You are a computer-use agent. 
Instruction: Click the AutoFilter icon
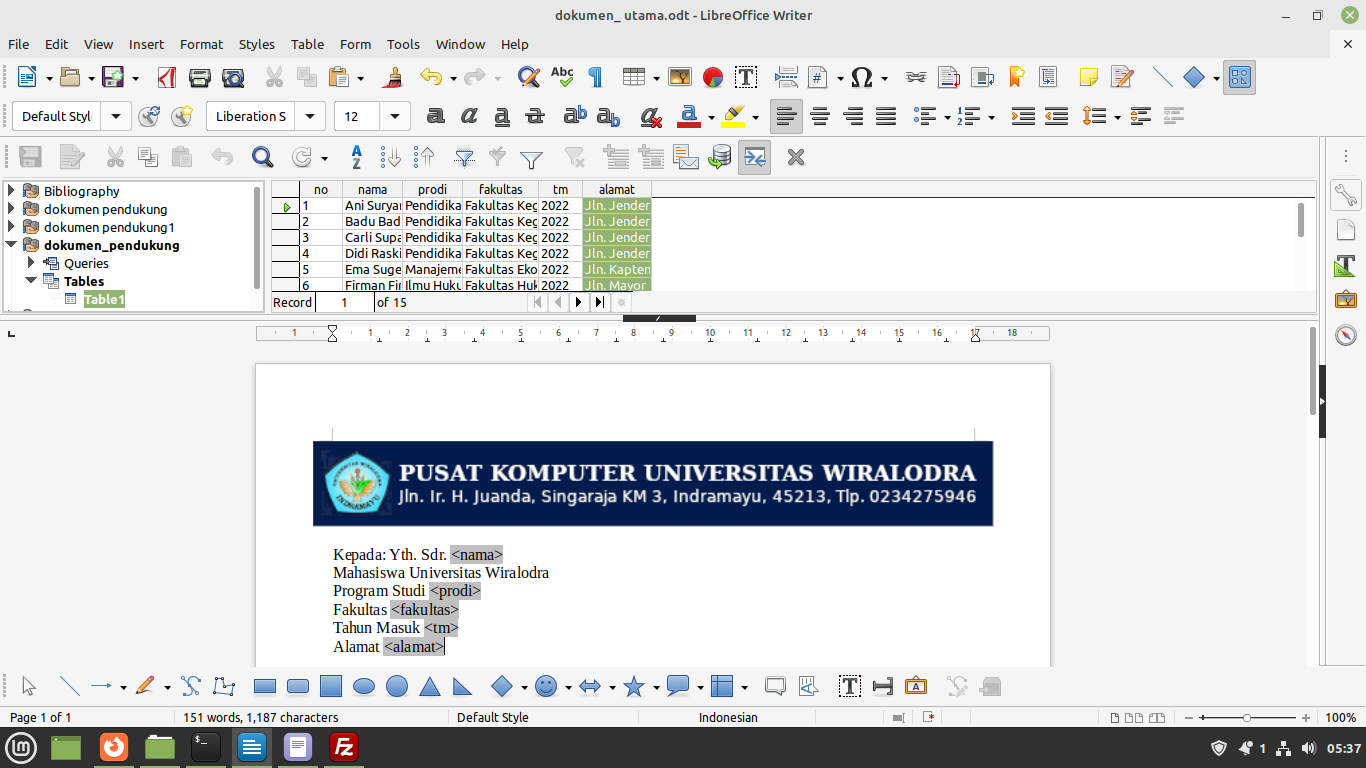pos(464,157)
